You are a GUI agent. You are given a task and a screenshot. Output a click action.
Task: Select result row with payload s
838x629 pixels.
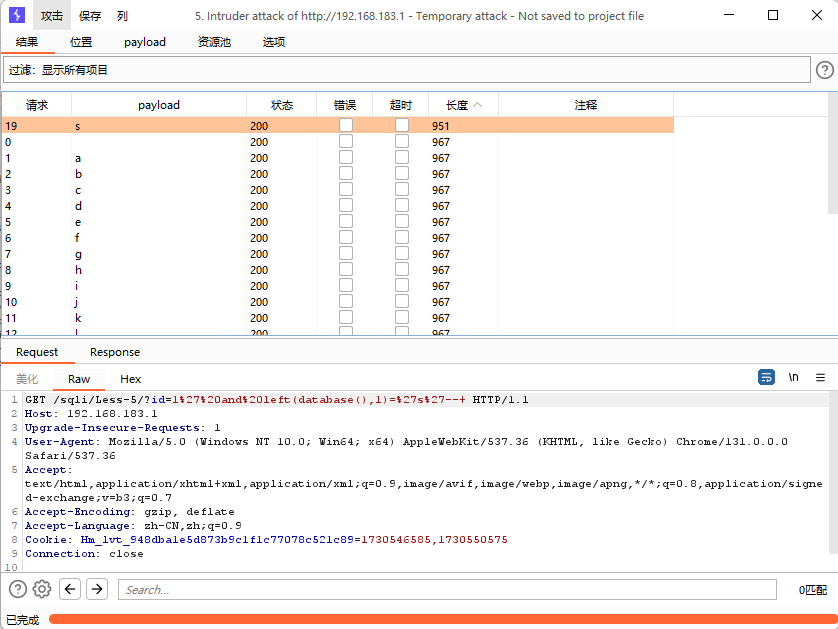pos(338,126)
